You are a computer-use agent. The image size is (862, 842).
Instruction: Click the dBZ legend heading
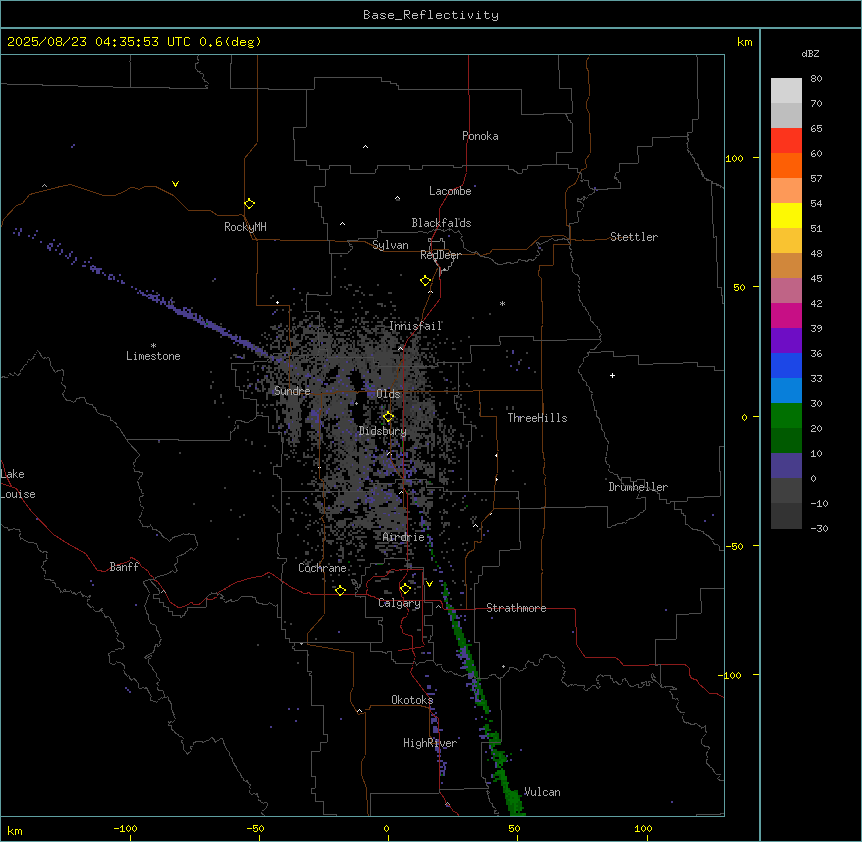pos(810,53)
